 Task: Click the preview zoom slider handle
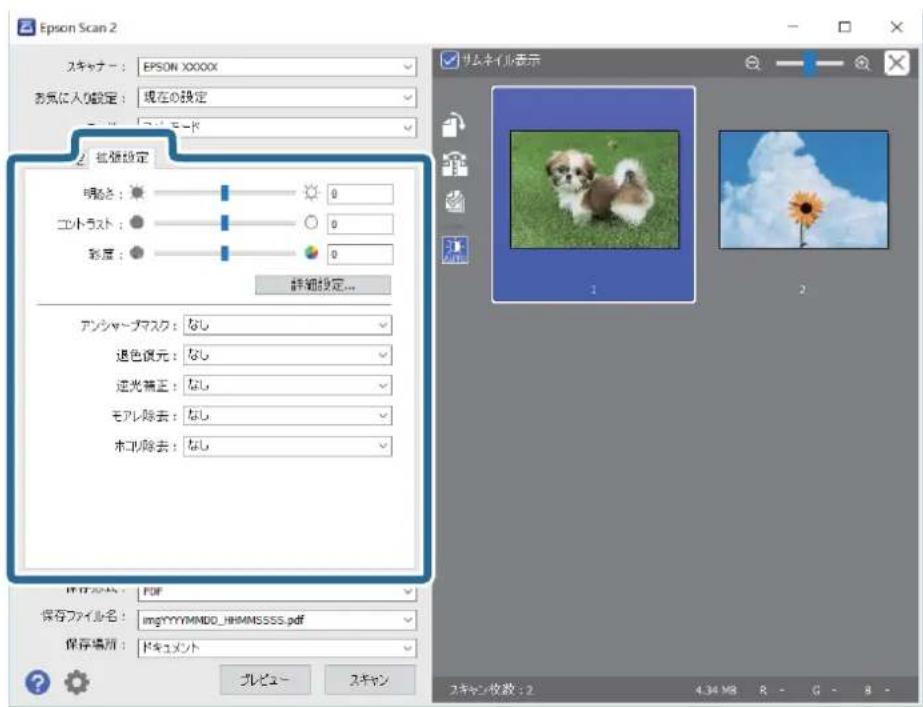pos(810,63)
